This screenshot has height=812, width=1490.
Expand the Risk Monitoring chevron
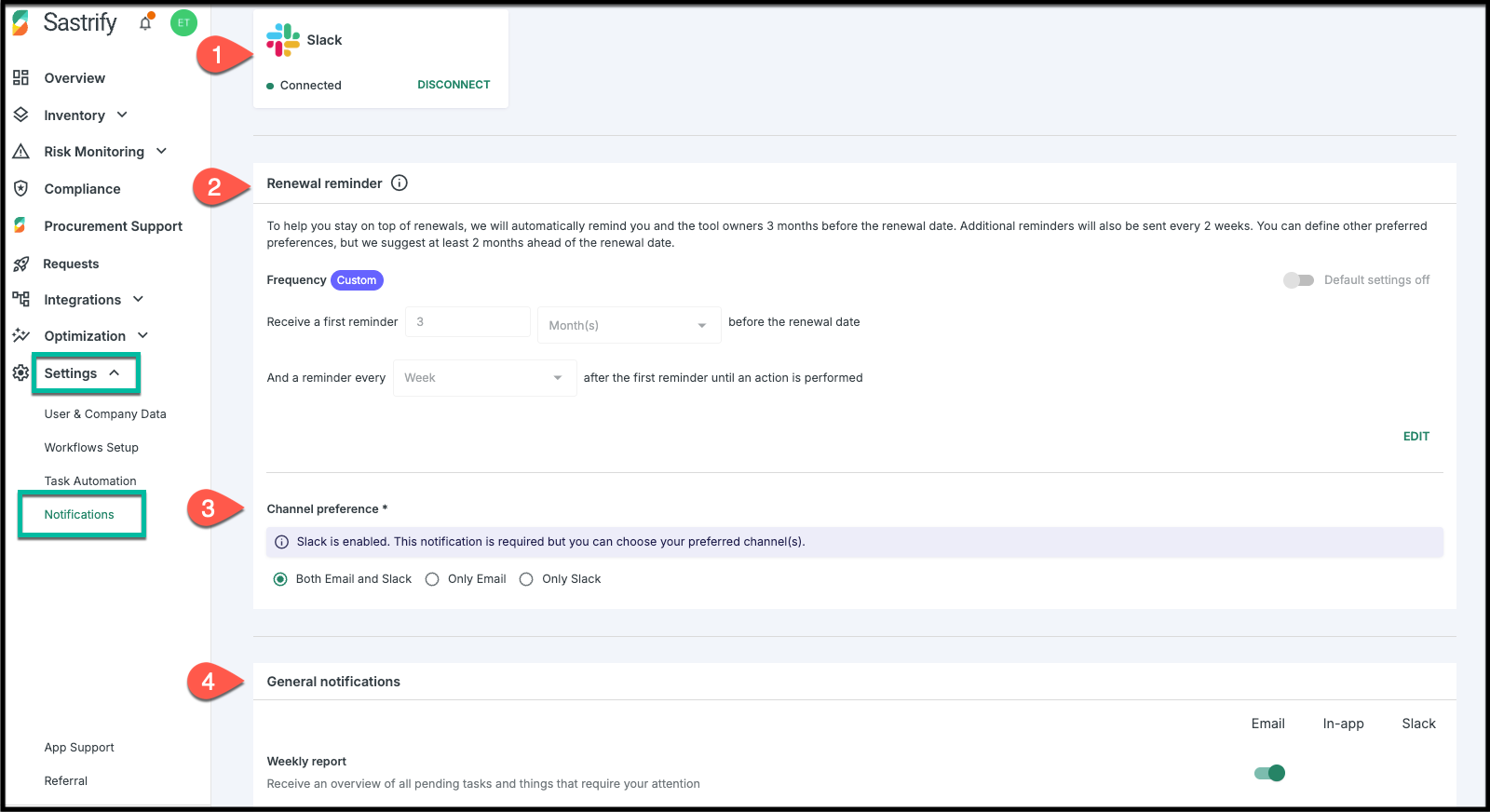point(161,151)
